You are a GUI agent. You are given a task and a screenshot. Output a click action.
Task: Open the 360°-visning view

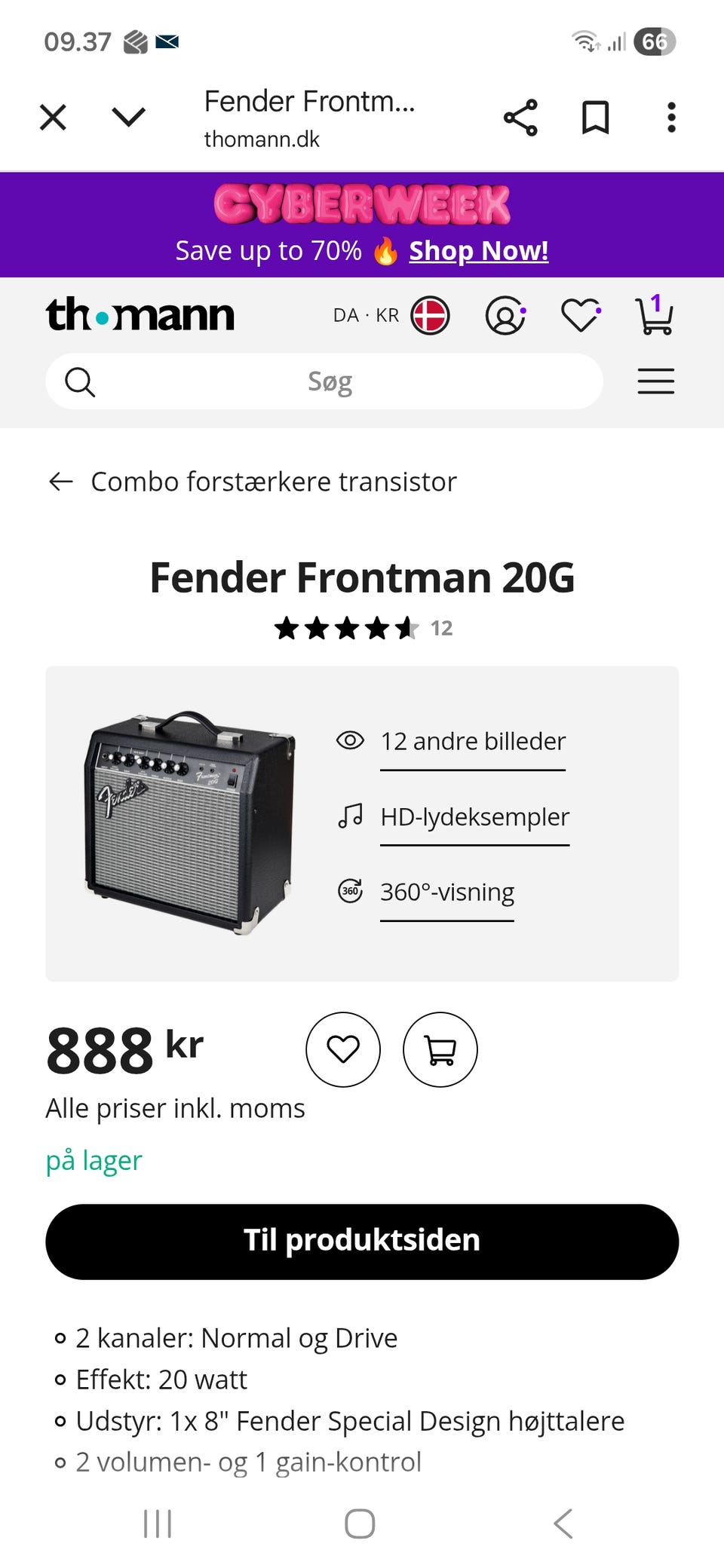point(446,893)
